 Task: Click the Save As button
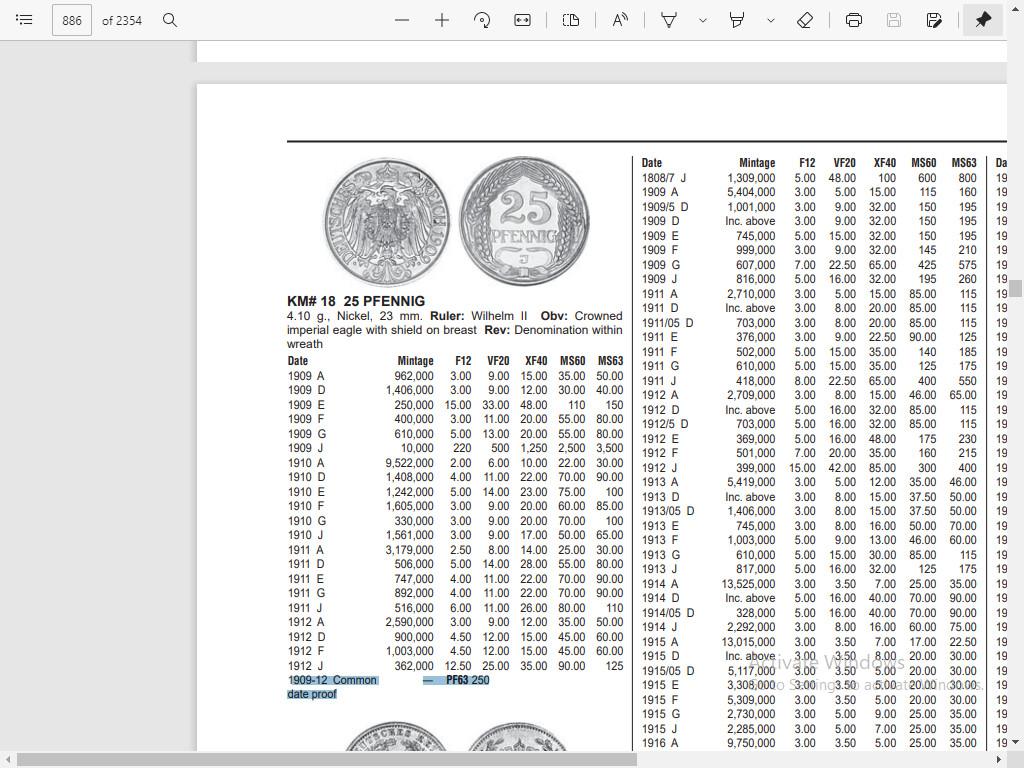coord(934,20)
